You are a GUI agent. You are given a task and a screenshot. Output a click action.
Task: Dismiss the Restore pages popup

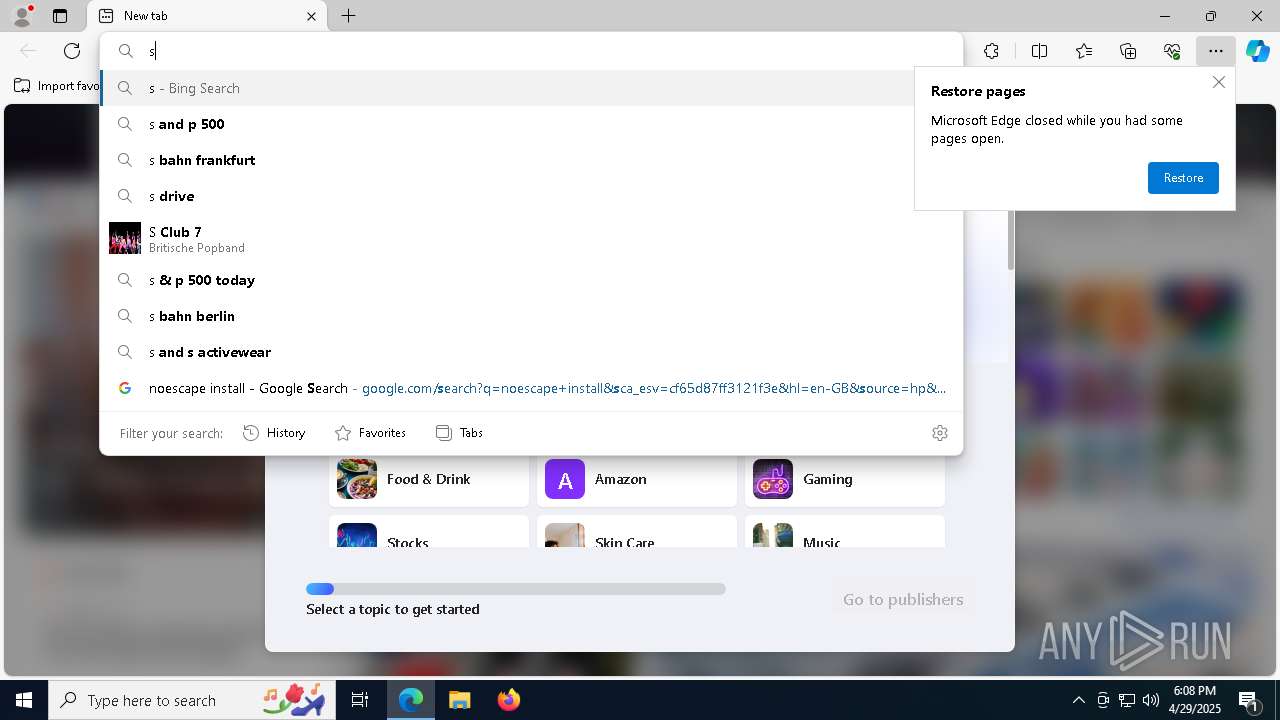click(x=1218, y=82)
